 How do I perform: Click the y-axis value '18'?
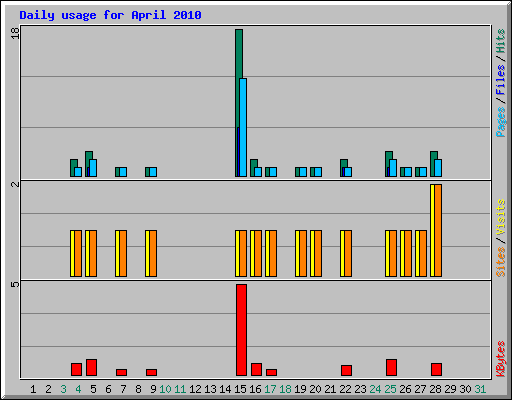pos(15,33)
